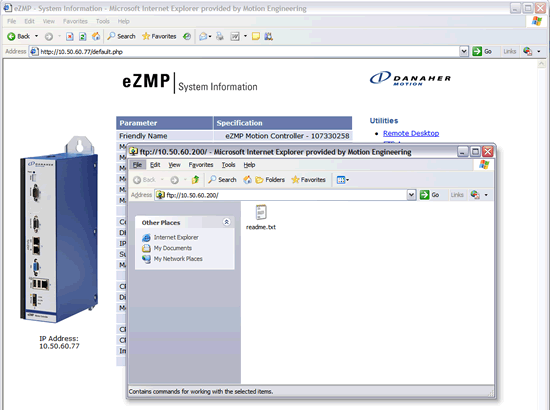This screenshot has height=410, width=550.
Task: Click the eZMP controller product image
Action: (x=59, y=229)
